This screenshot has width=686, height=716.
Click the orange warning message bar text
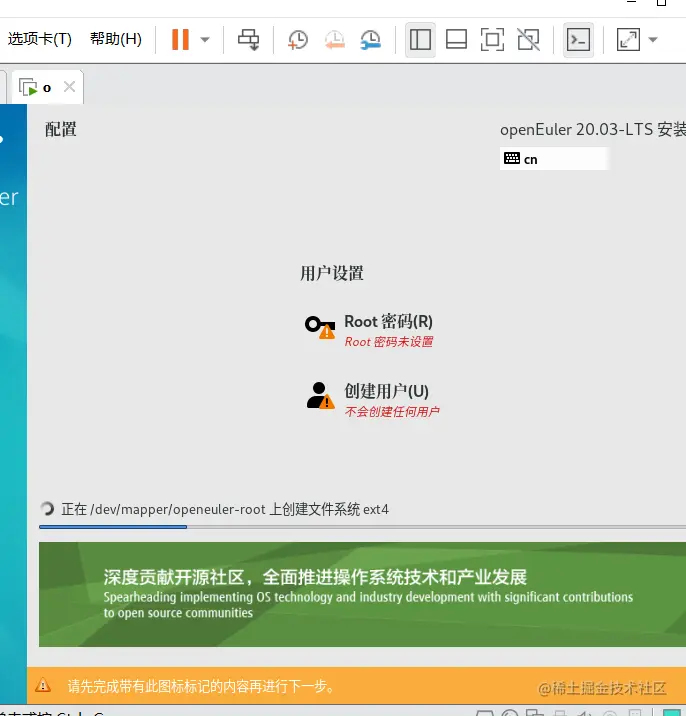coord(201,686)
